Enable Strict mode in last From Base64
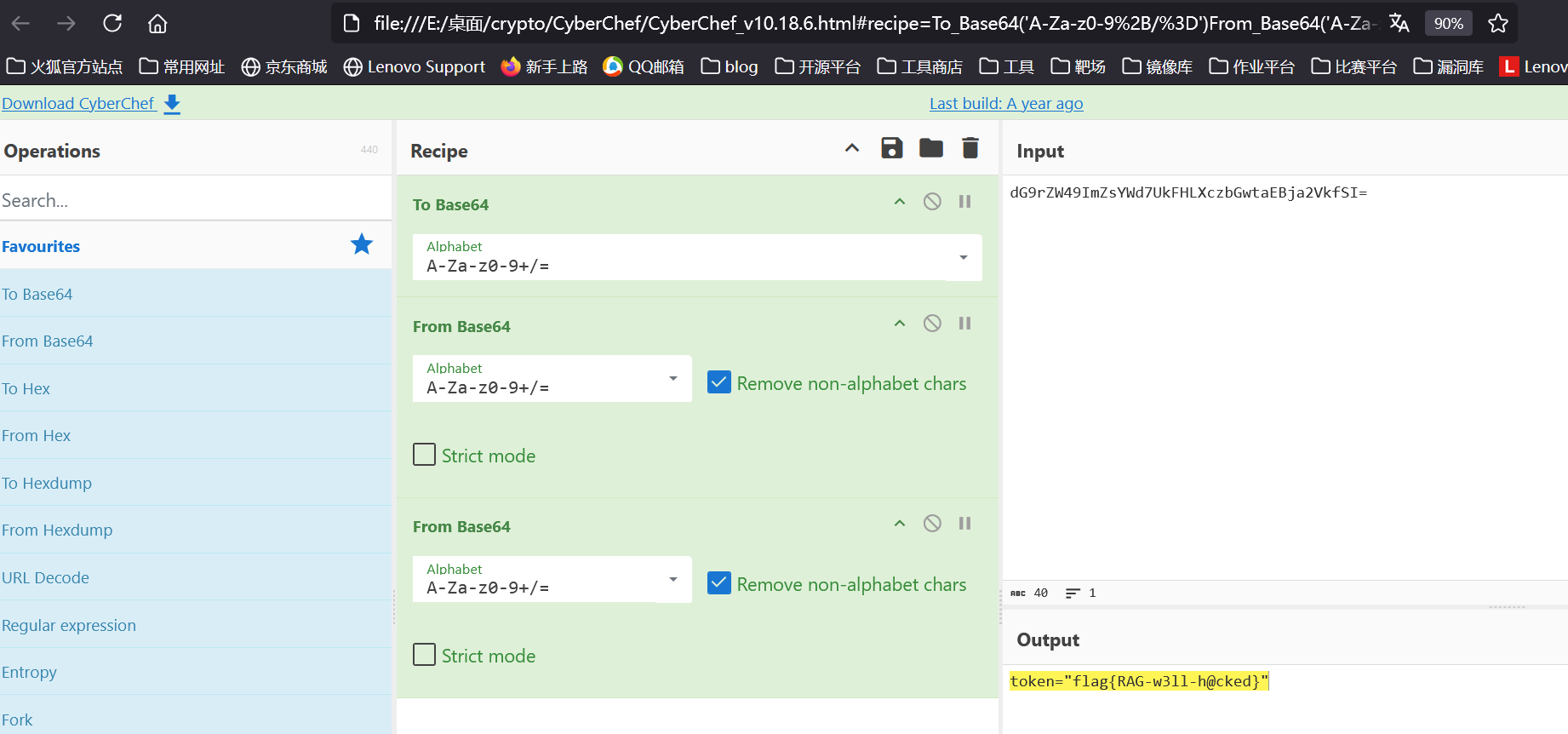The image size is (1568, 734). coord(424,655)
